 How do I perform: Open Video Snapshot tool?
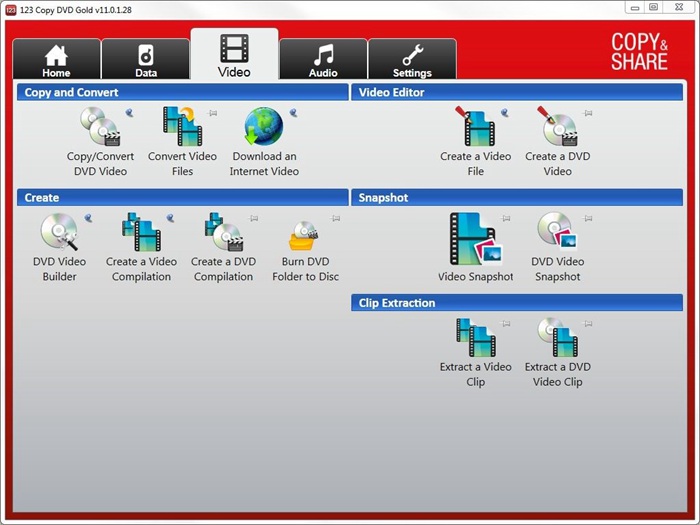[x=476, y=239]
